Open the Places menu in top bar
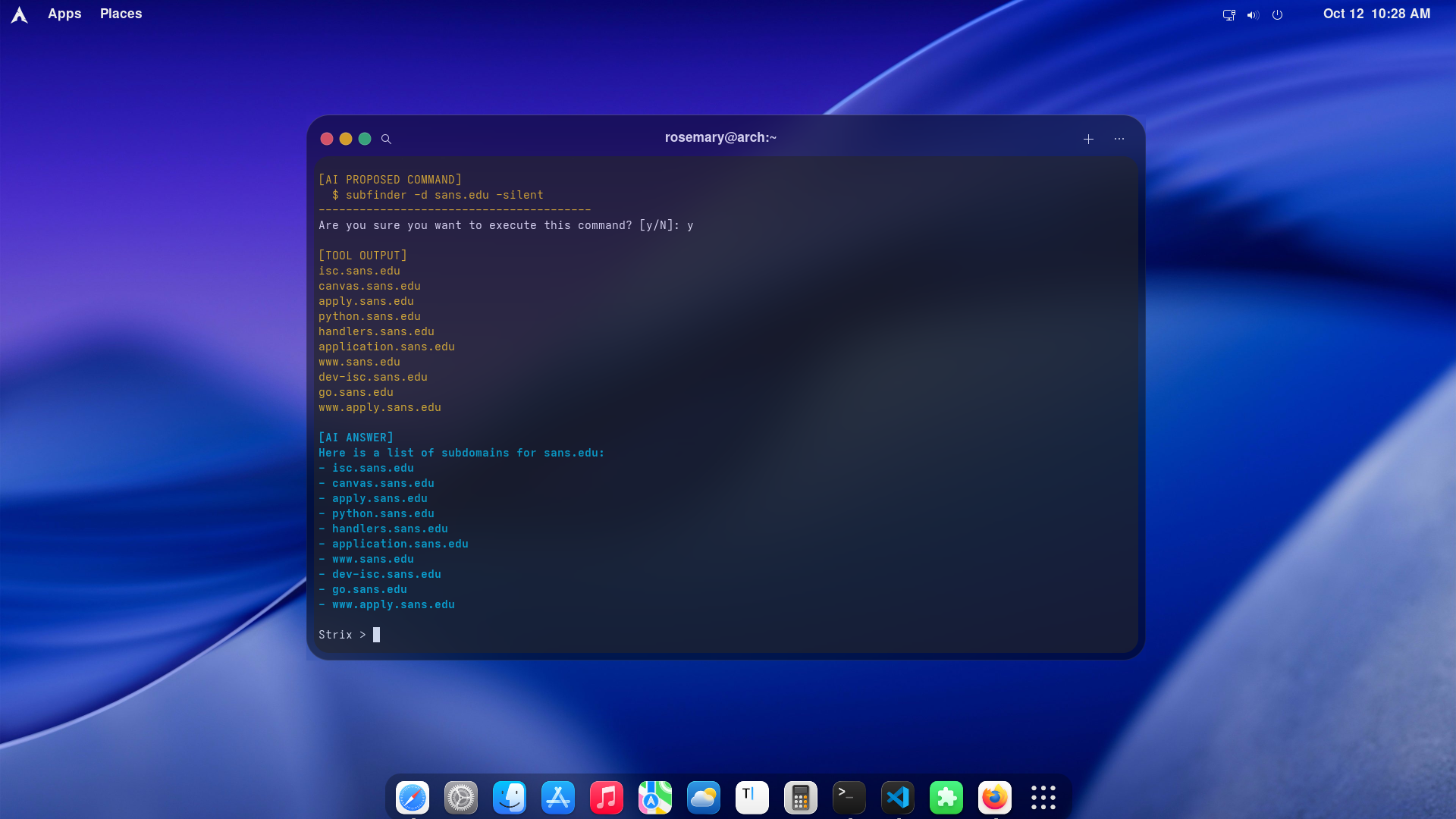 [x=121, y=14]
